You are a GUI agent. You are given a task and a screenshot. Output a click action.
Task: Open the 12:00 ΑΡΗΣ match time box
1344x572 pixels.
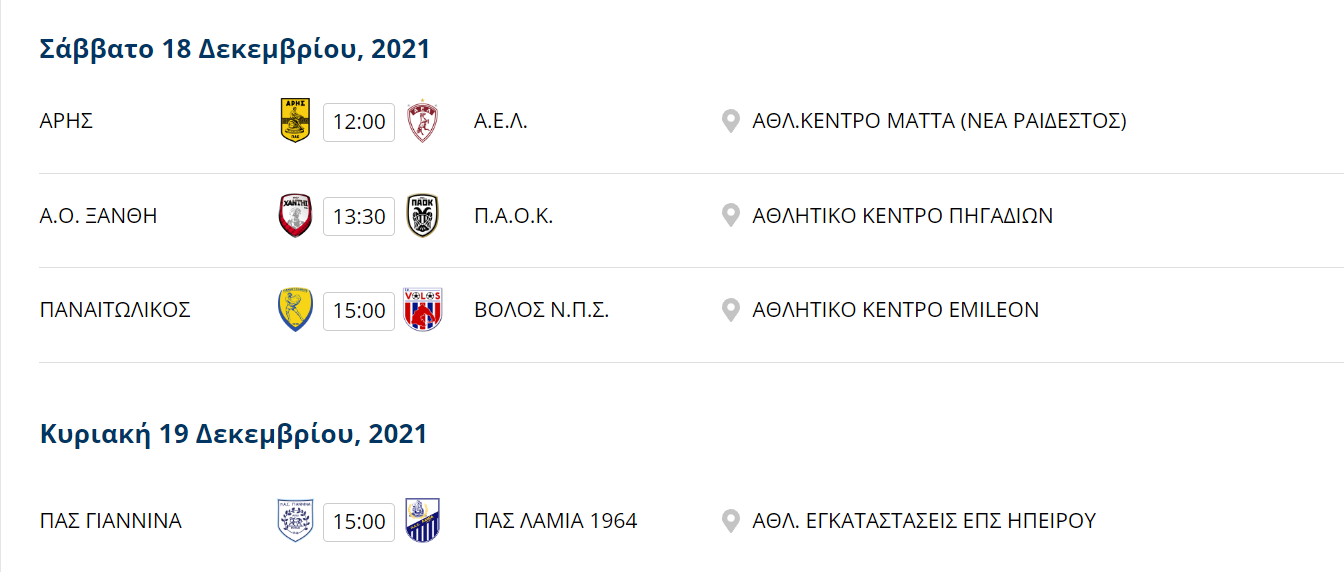[359, 122]
